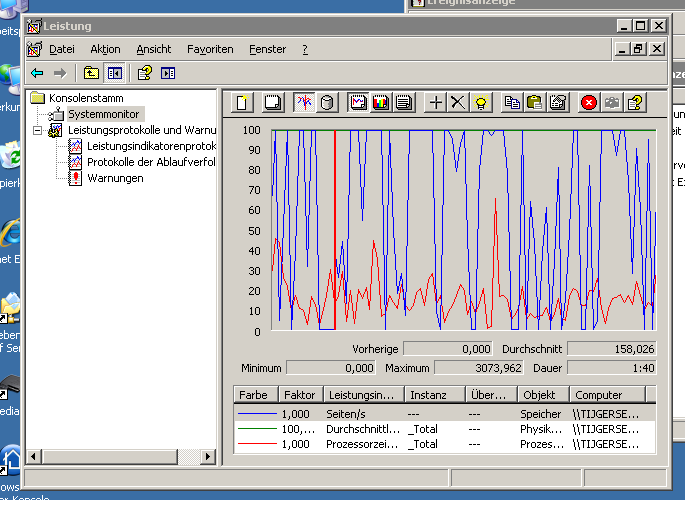
Task: Select Leistungsindikatorenprotokolle tree item
Action: pos(152,146)
